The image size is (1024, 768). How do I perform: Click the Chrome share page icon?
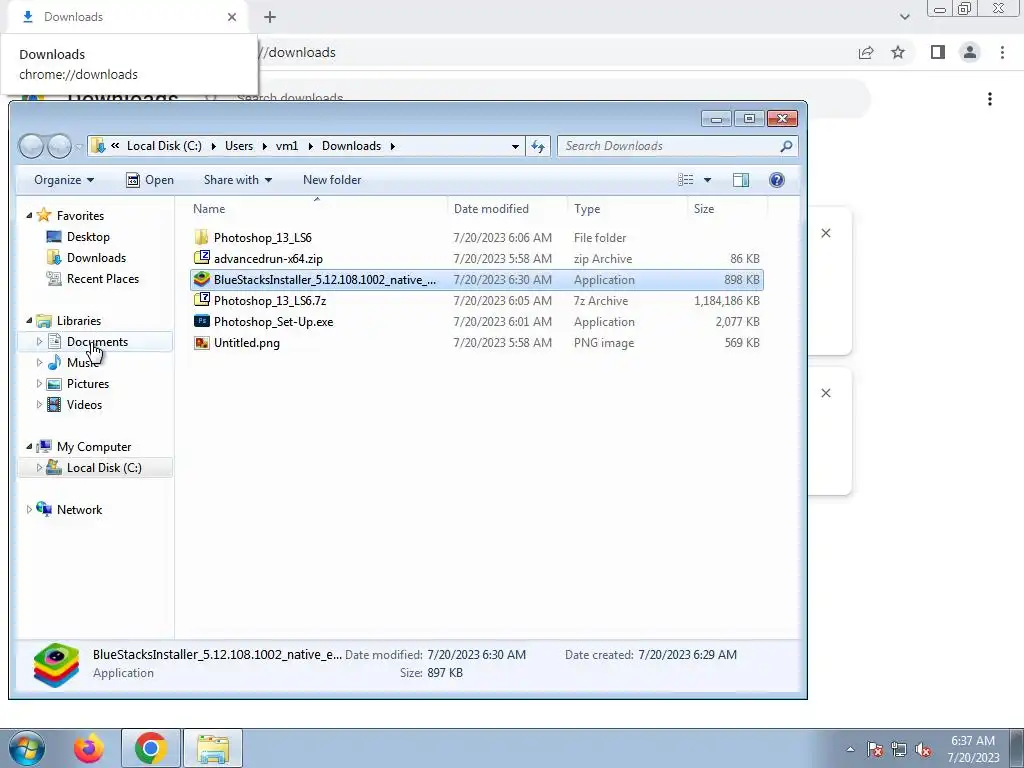coord(866,52)
